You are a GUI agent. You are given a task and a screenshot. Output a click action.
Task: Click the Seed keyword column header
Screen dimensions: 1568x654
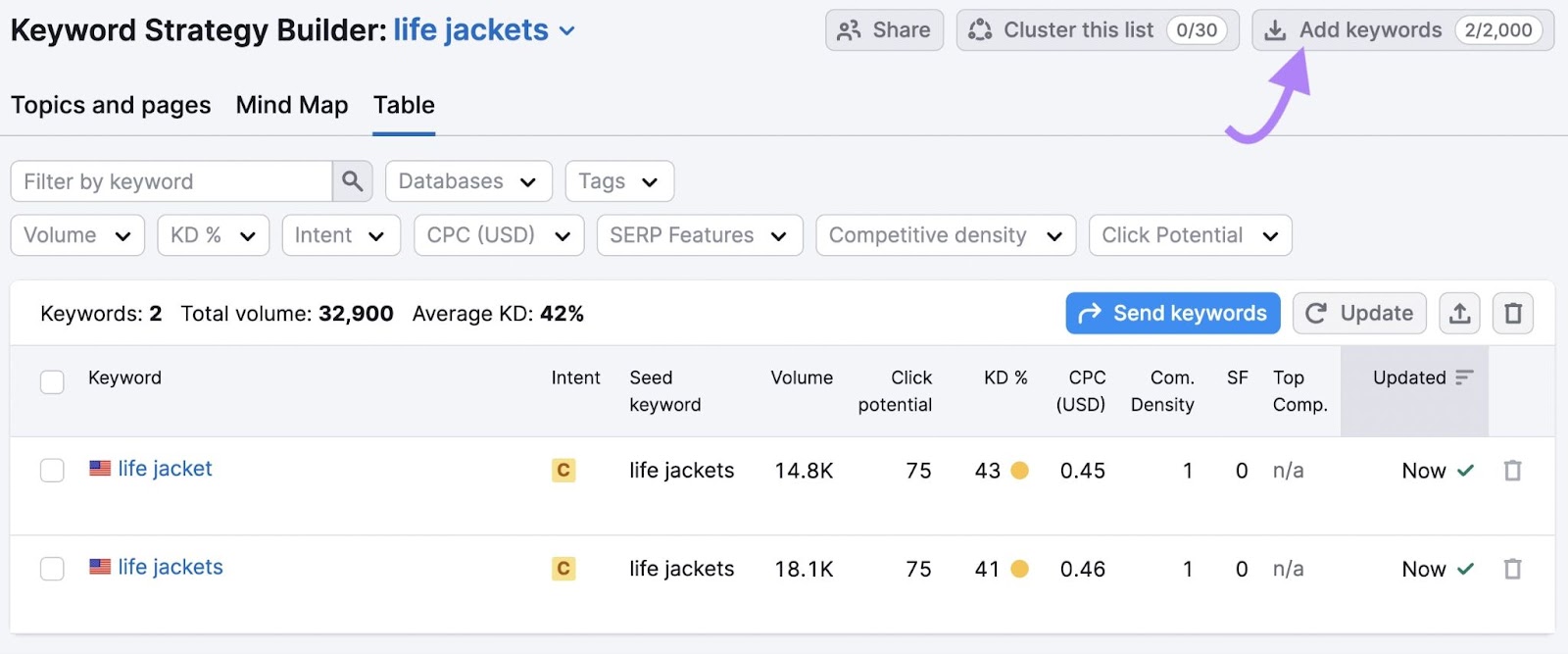665,391
